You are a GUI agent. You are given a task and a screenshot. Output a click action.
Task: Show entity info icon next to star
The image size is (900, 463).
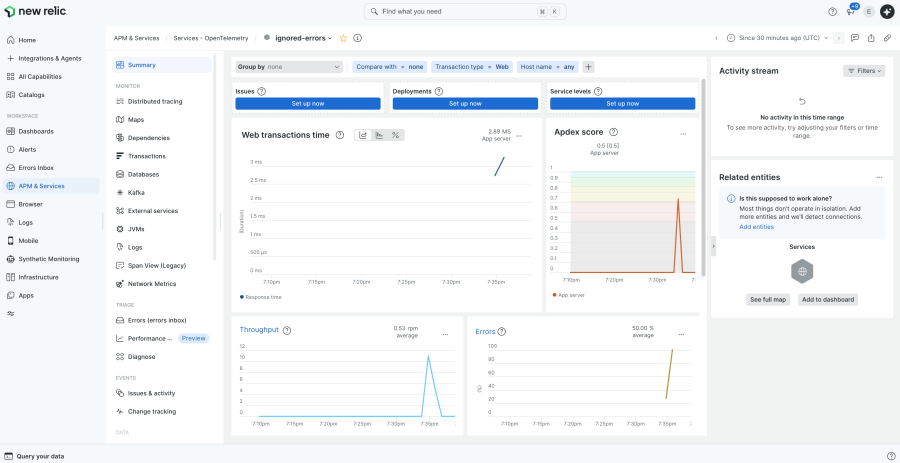click(x=358, y=38)
